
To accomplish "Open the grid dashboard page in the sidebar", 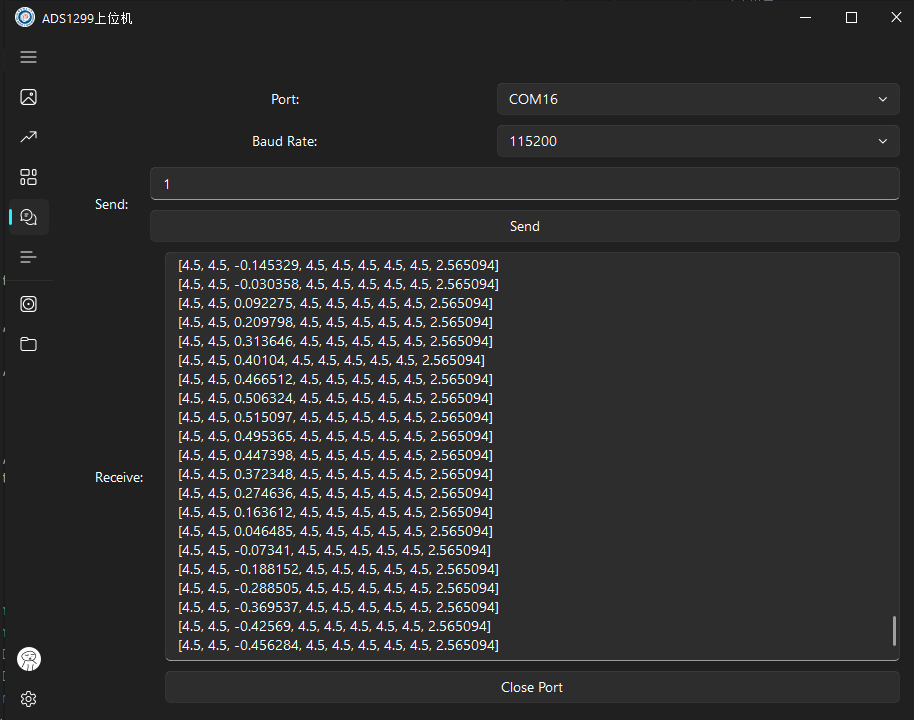I will pos(28,177).
